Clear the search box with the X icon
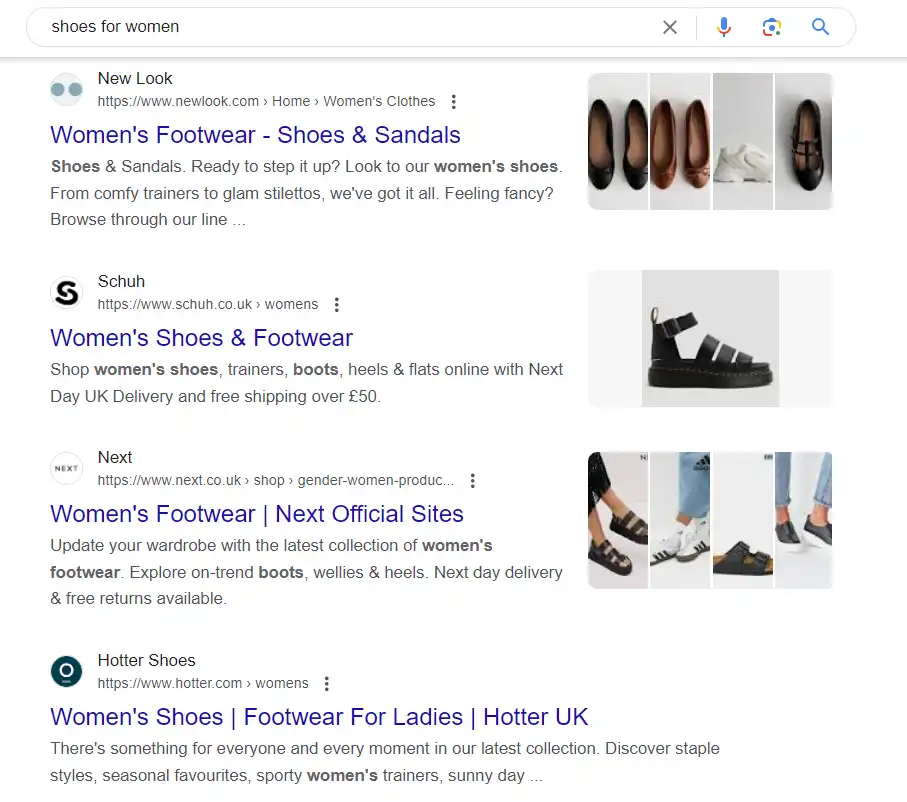Viewport: 907px width, 802px height. coord(670,27)
